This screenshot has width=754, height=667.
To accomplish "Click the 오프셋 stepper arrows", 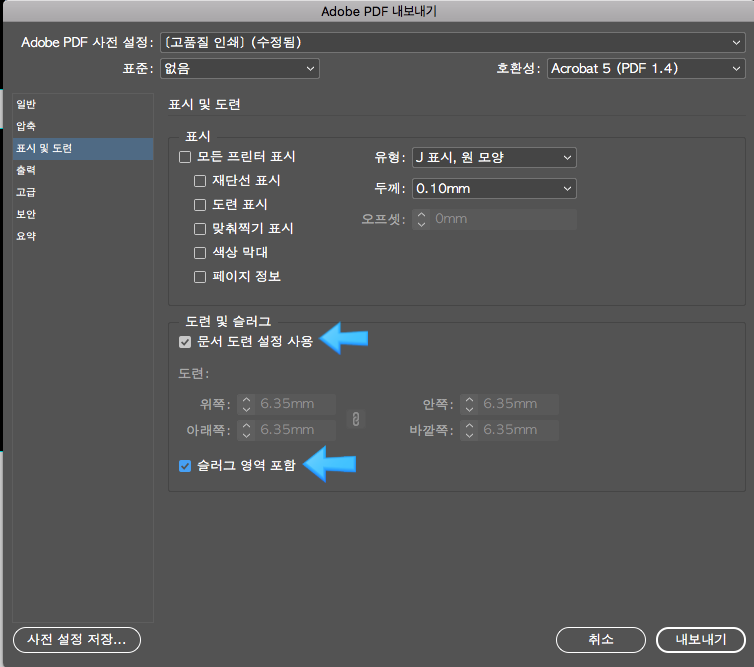I will [x=421, y=219].
